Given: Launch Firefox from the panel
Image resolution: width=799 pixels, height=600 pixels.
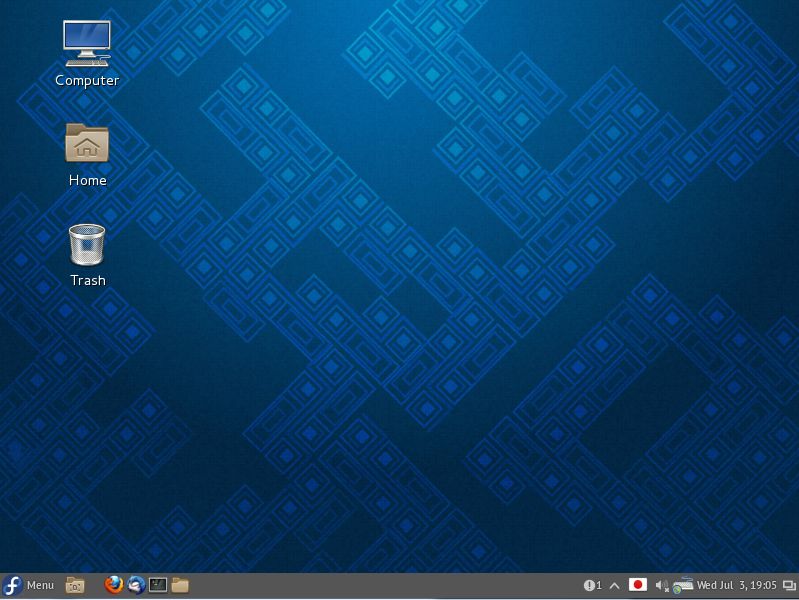Looking at the screenshot, I should (114, 585).
